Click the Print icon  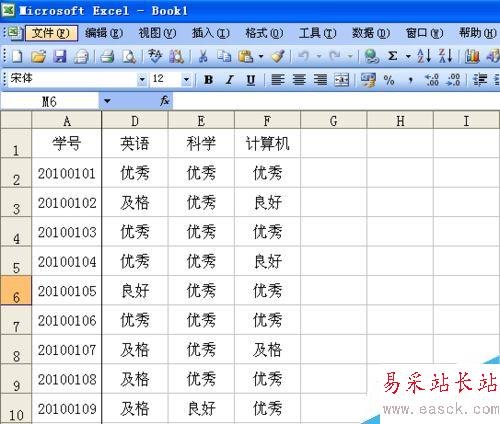[x=107, y=56]
